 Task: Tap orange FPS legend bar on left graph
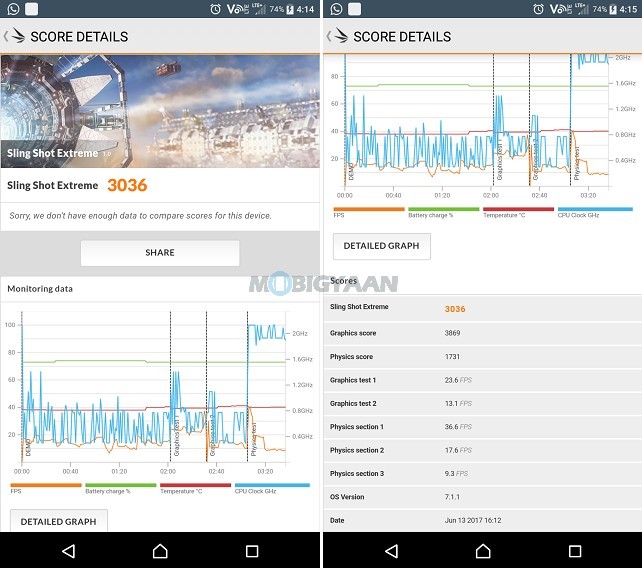click(46, 485)
